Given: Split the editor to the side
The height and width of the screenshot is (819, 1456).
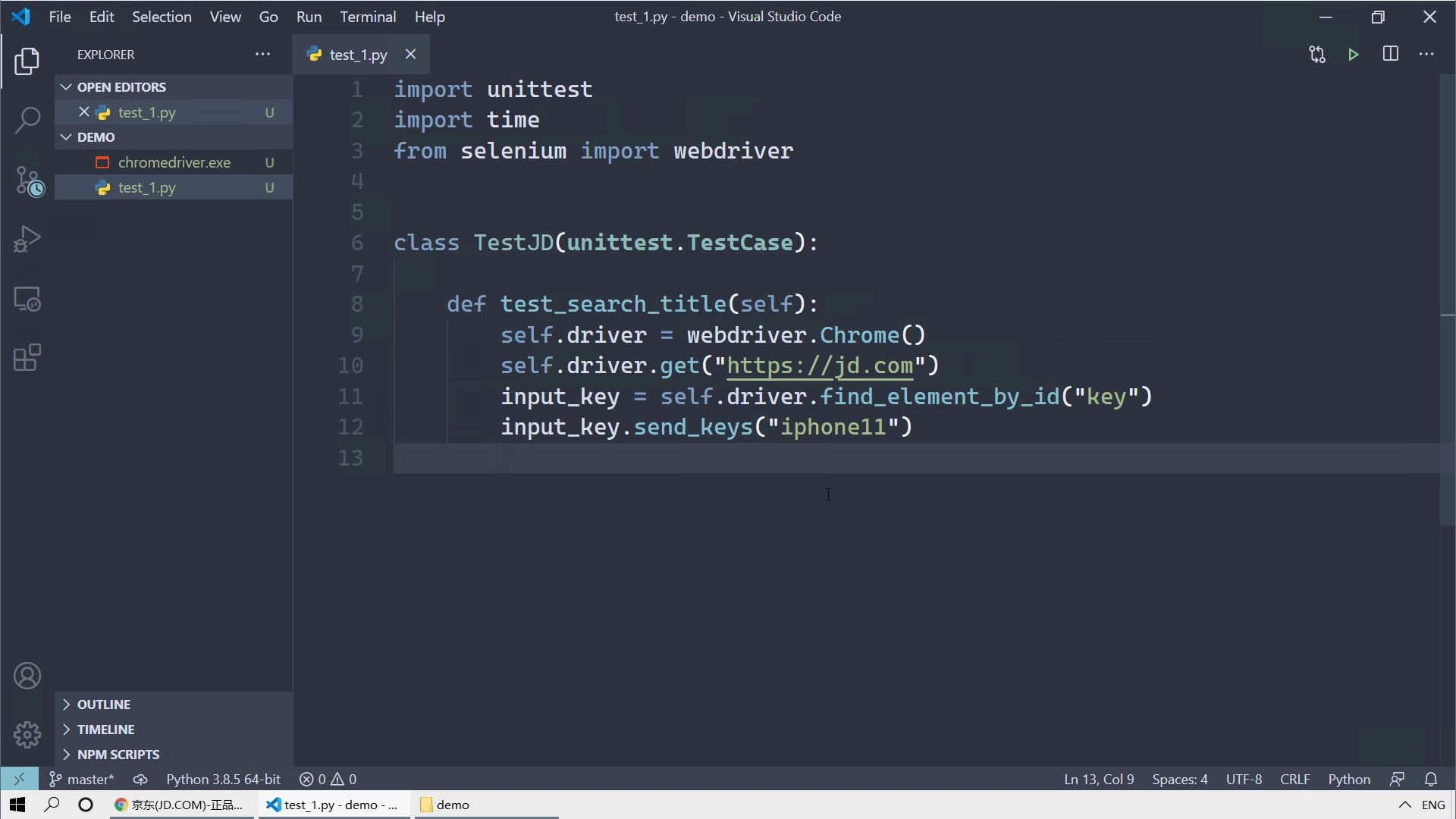Looking at the screenshot, I should click(1391, 54).
